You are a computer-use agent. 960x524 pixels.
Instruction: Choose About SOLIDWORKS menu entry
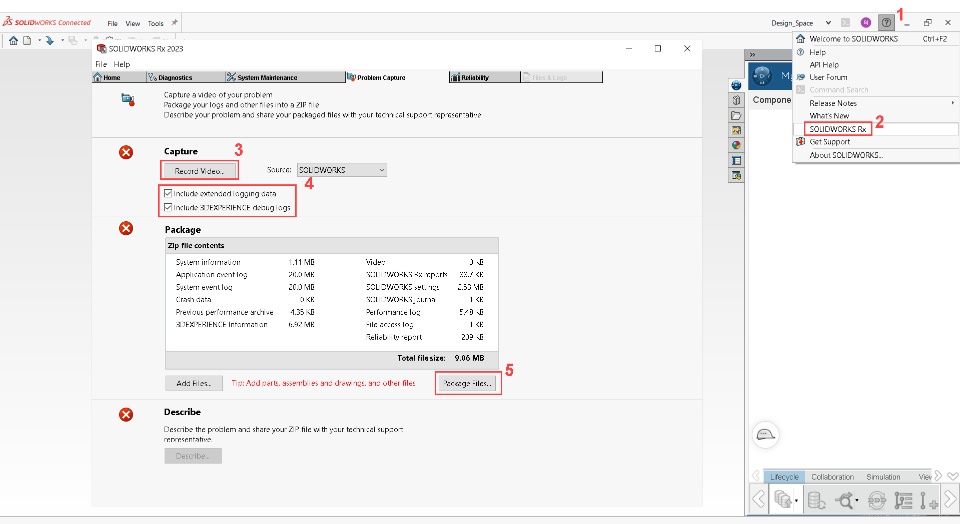876,155
